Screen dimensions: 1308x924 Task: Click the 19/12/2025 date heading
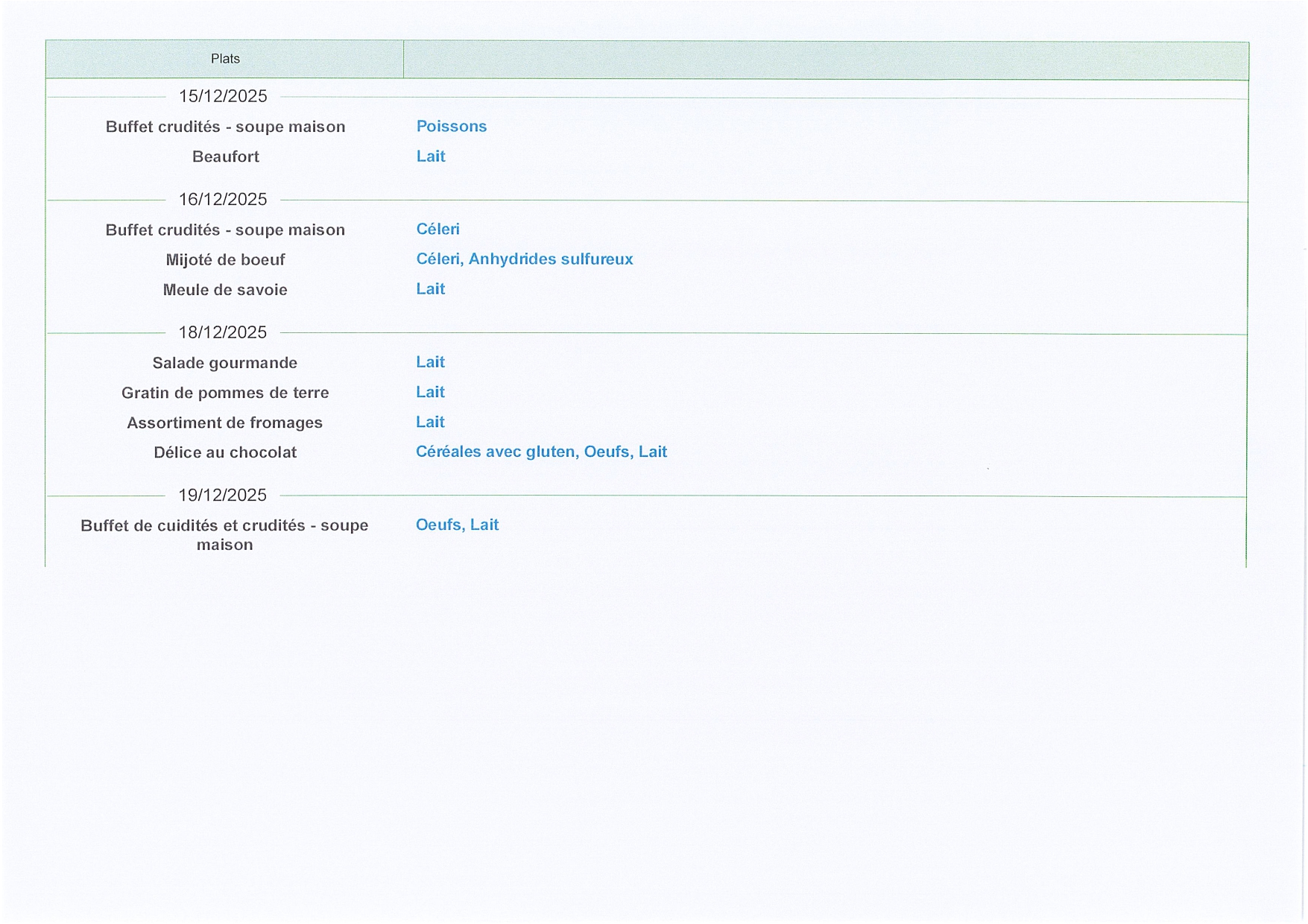coord(223,495)
